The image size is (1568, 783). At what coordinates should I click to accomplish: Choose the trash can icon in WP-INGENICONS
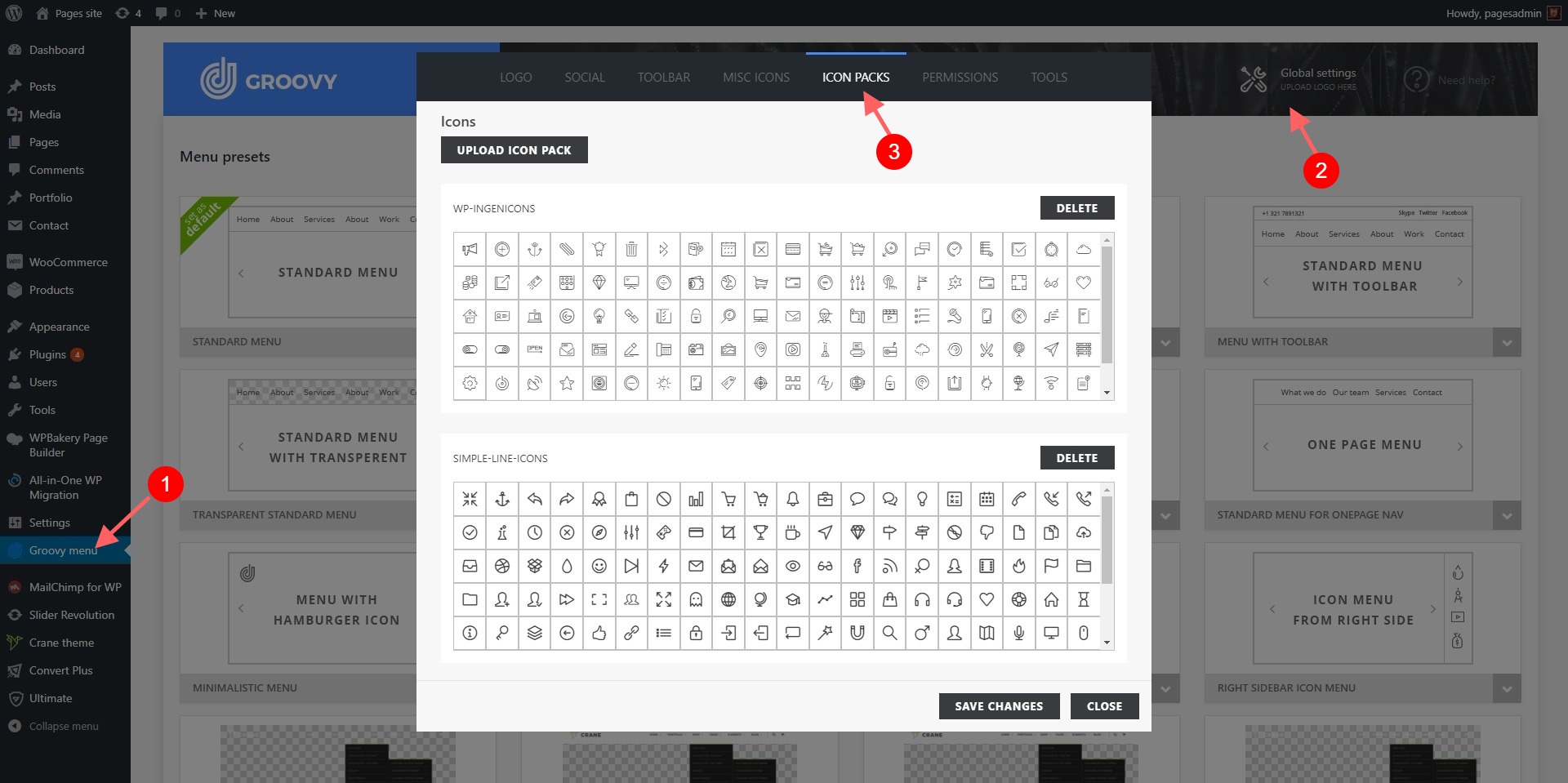631,249
